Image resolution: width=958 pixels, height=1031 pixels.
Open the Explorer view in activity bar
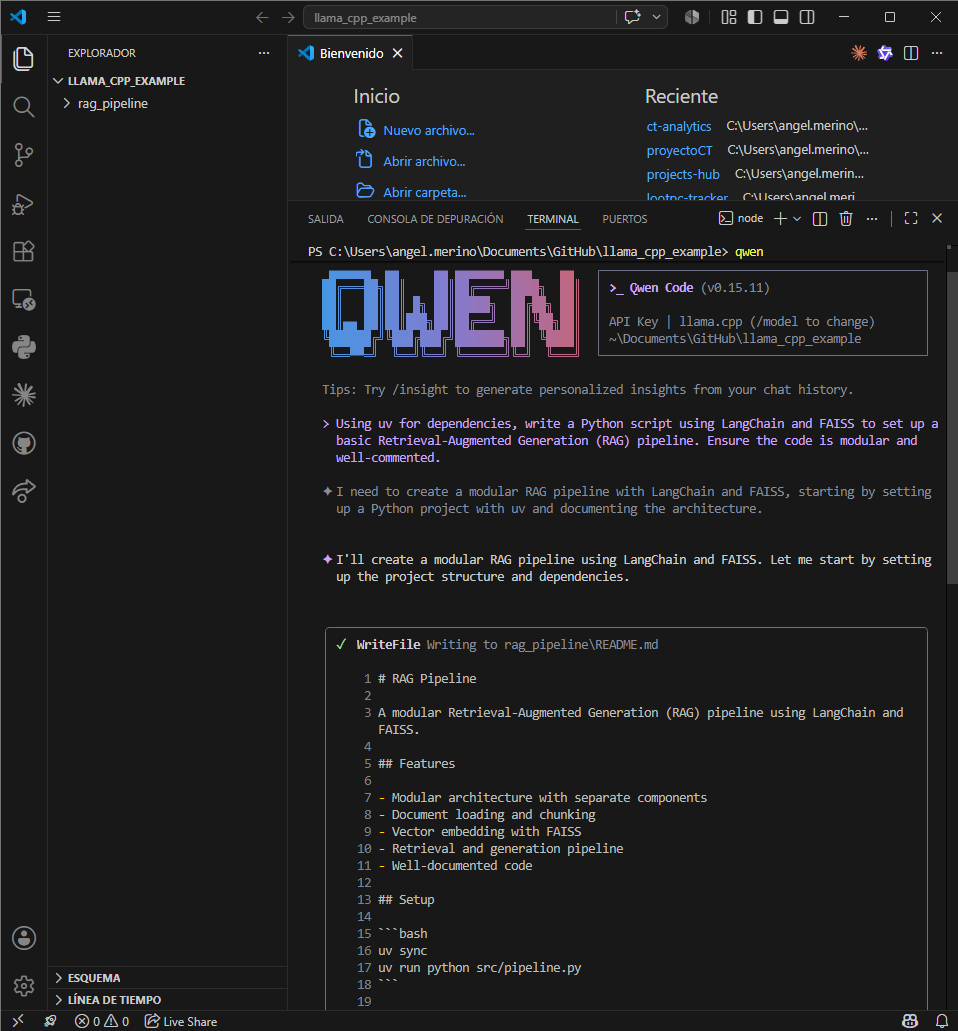24,59
